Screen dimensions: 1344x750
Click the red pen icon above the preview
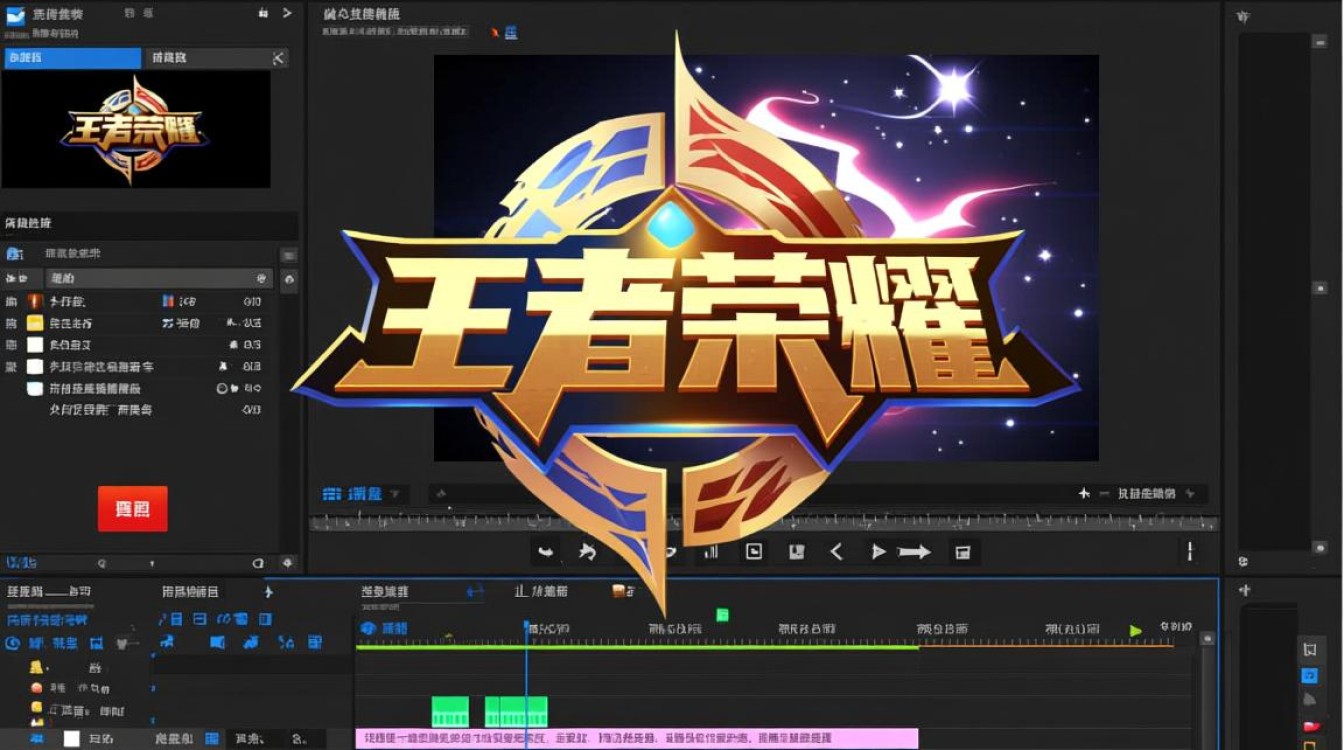(x=494, y=33)
